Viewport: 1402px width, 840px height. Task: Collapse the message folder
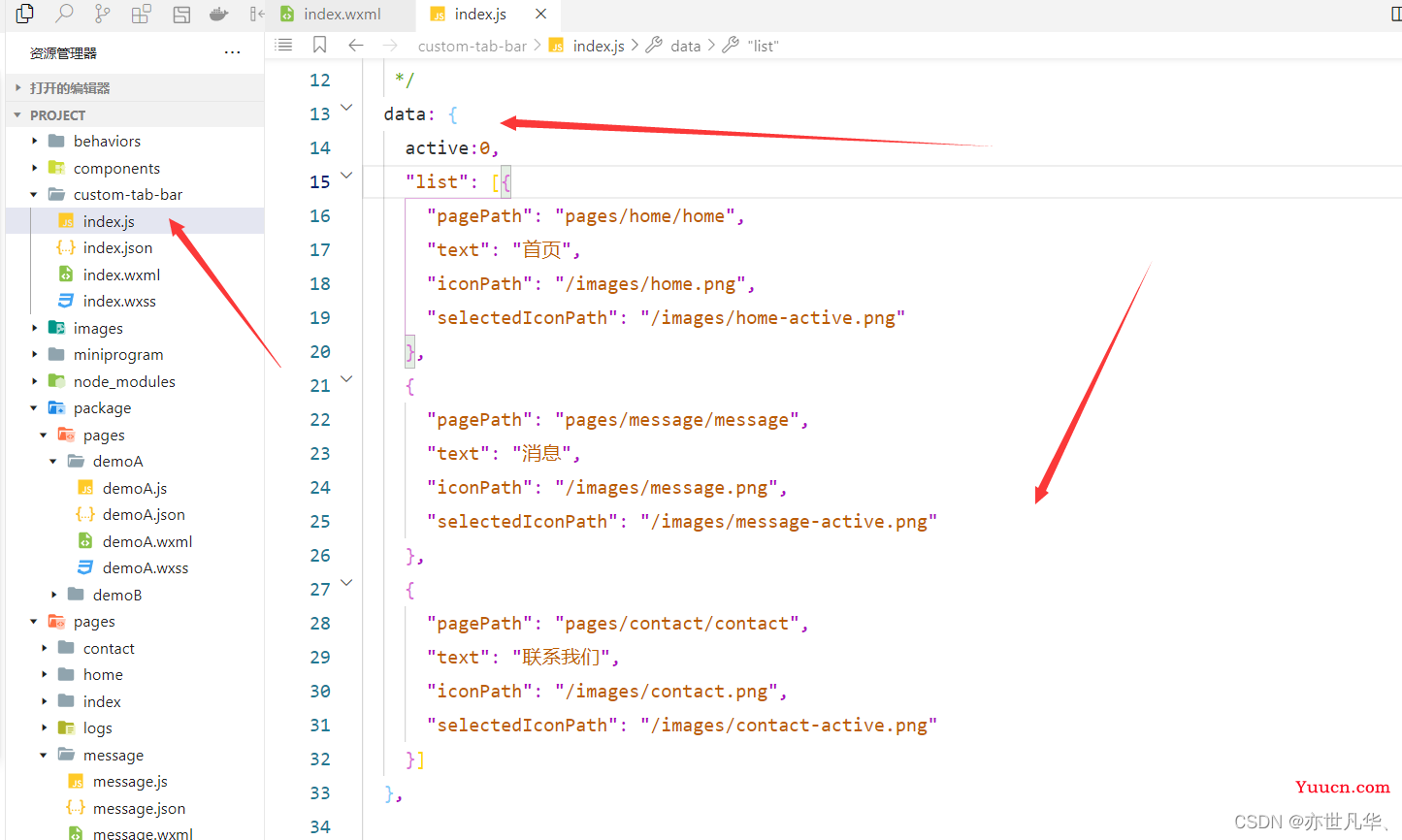click(x=134, y=755)
